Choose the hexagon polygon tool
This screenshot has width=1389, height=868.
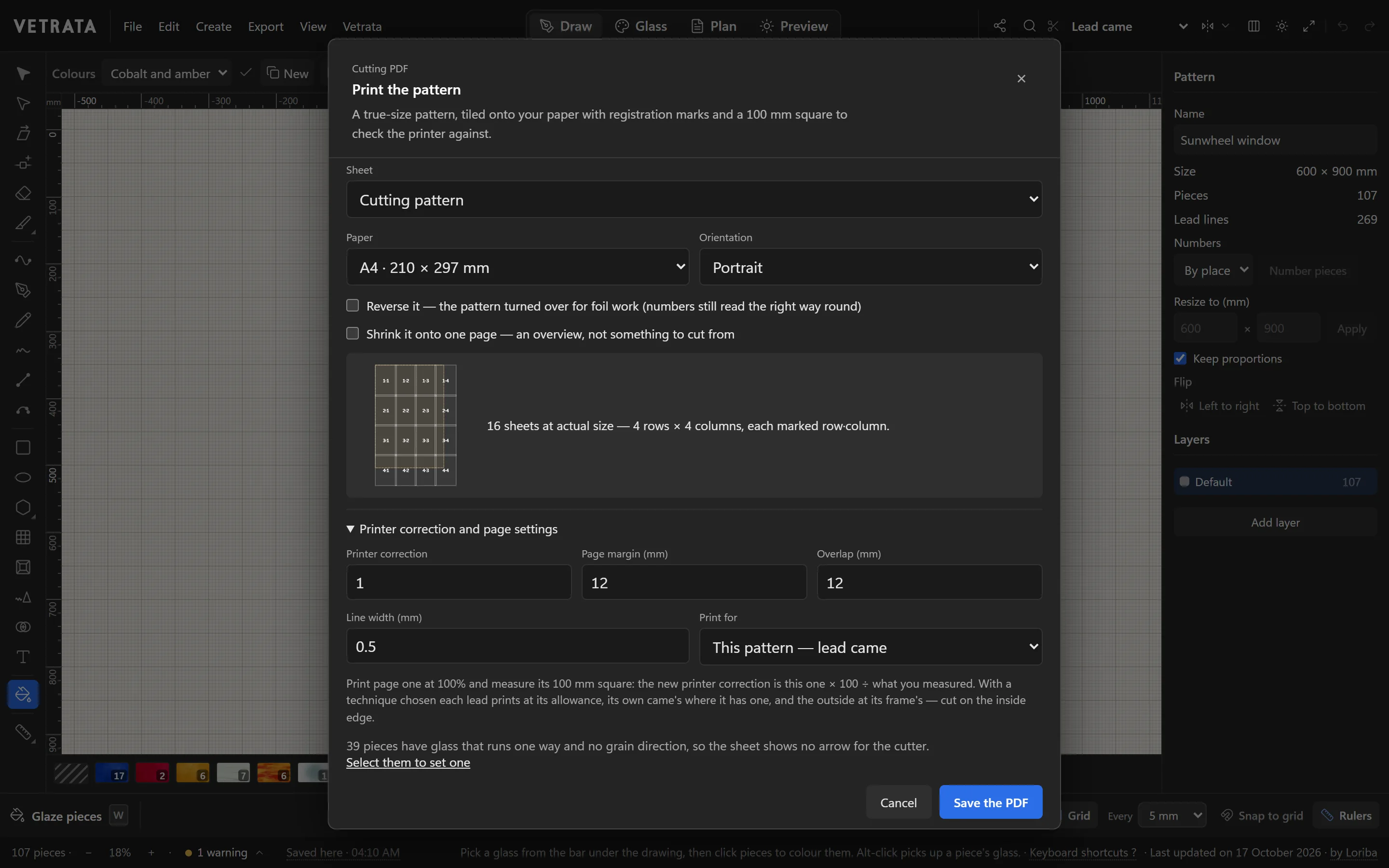click(x=23, y=507)
